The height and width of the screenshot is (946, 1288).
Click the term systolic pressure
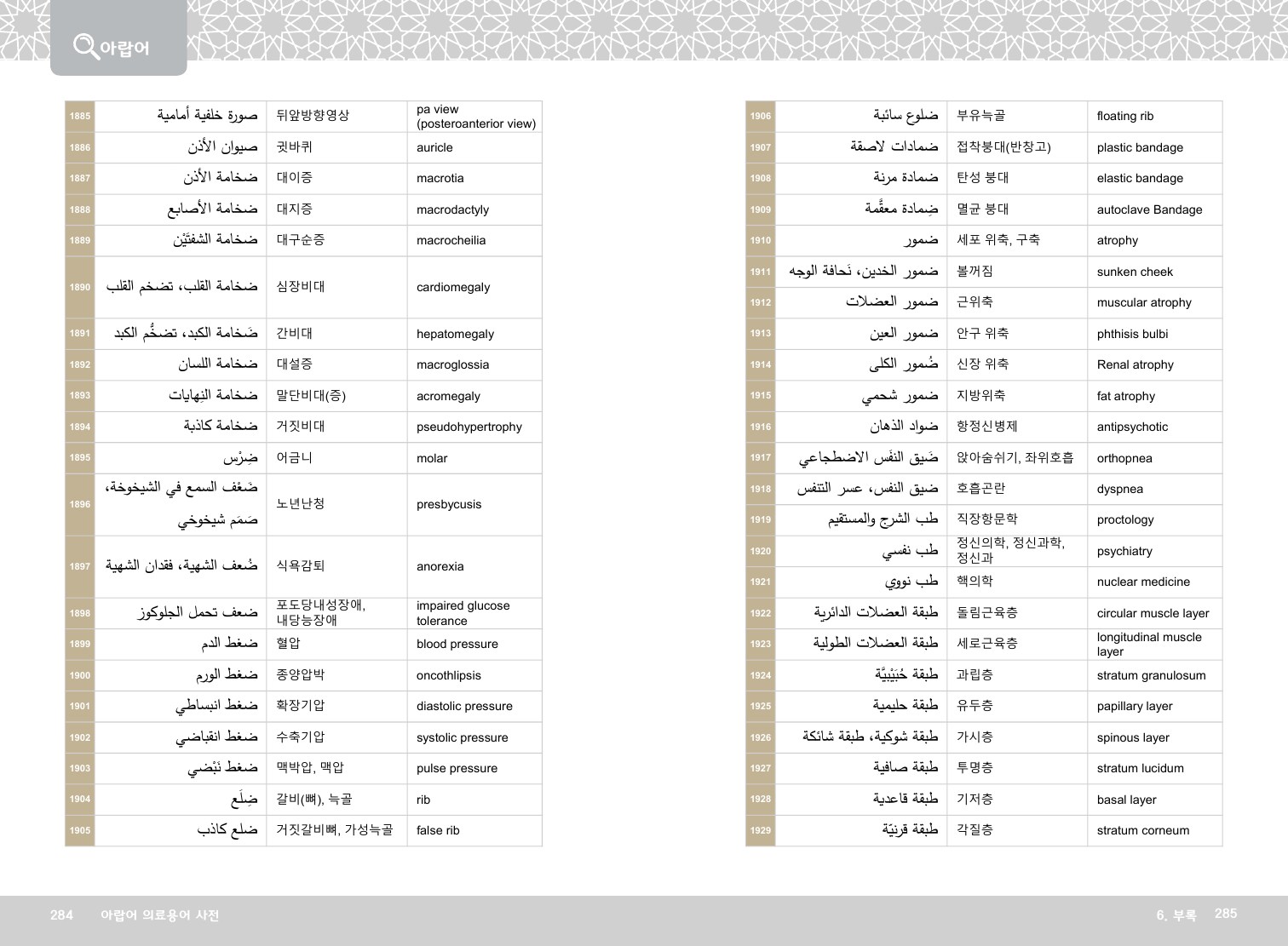coord(462,738)
